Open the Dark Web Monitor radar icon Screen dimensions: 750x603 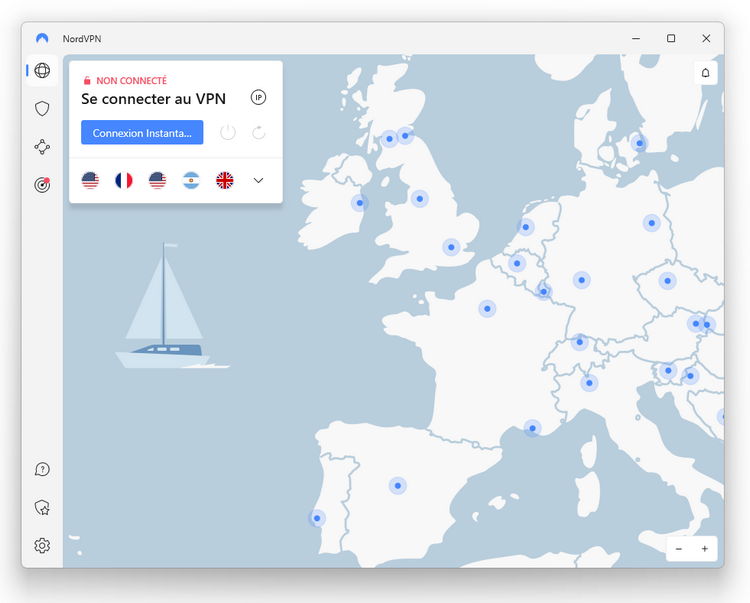42,185
